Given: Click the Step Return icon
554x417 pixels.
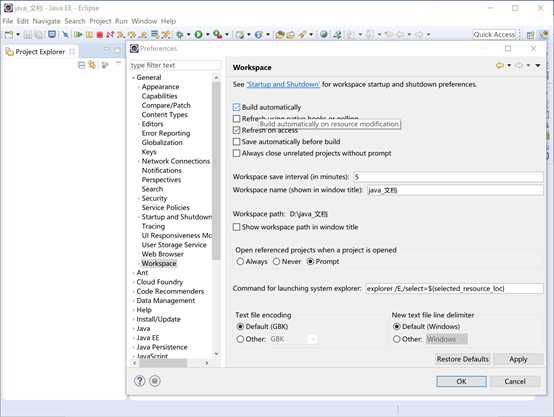Looking at the screenshot, I should point(143,35).
